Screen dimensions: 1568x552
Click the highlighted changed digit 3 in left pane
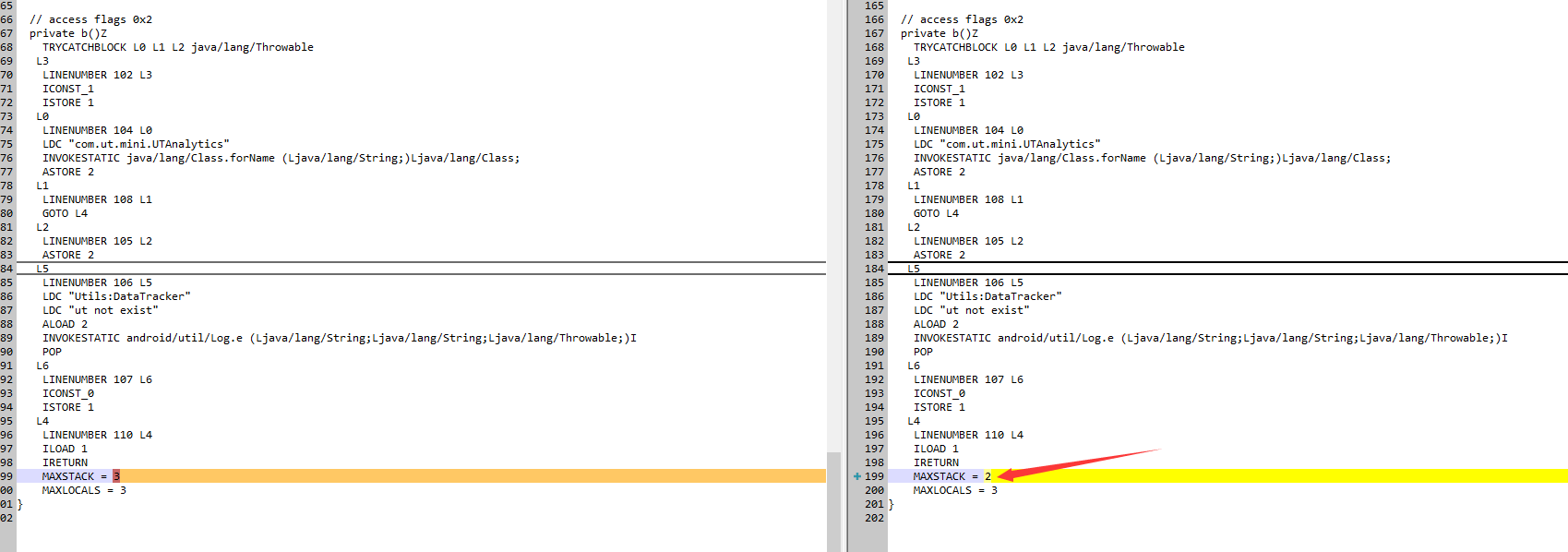click(116, 476)
